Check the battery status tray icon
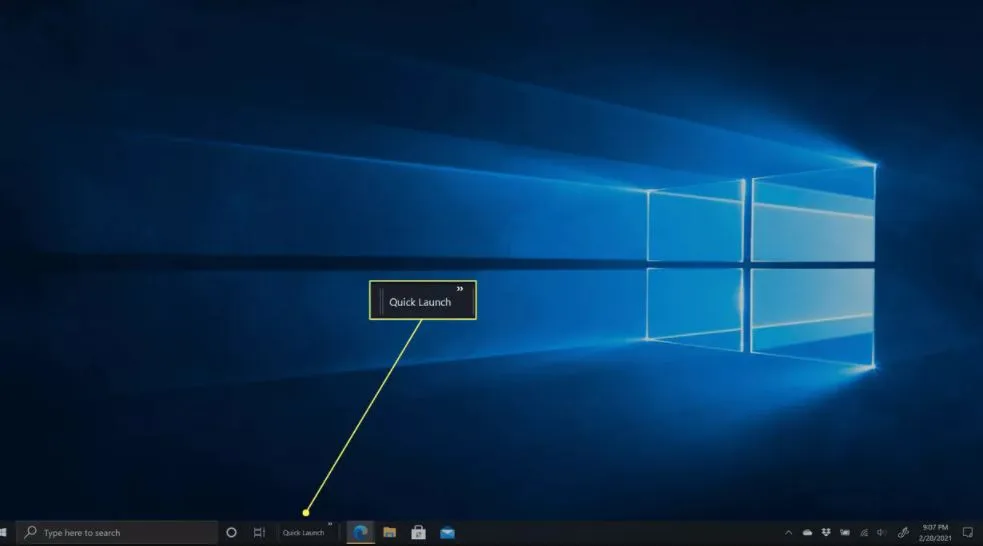The height and width of the screenshot is (546, 983). coord(845,533)
